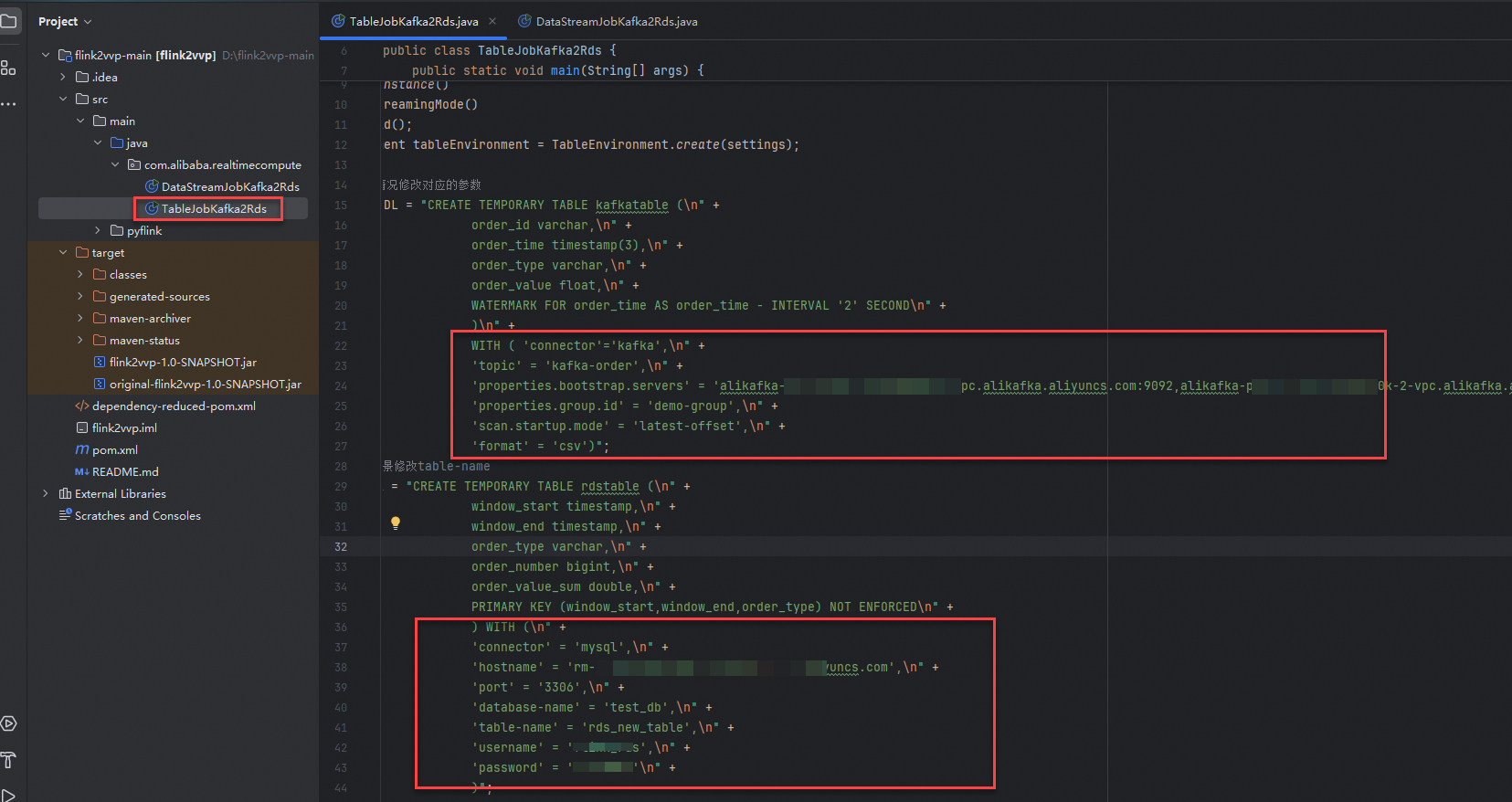Select DataStreamJobKafka2Rds class in tree
1512x802 pixels.
(x=222, y=186)
